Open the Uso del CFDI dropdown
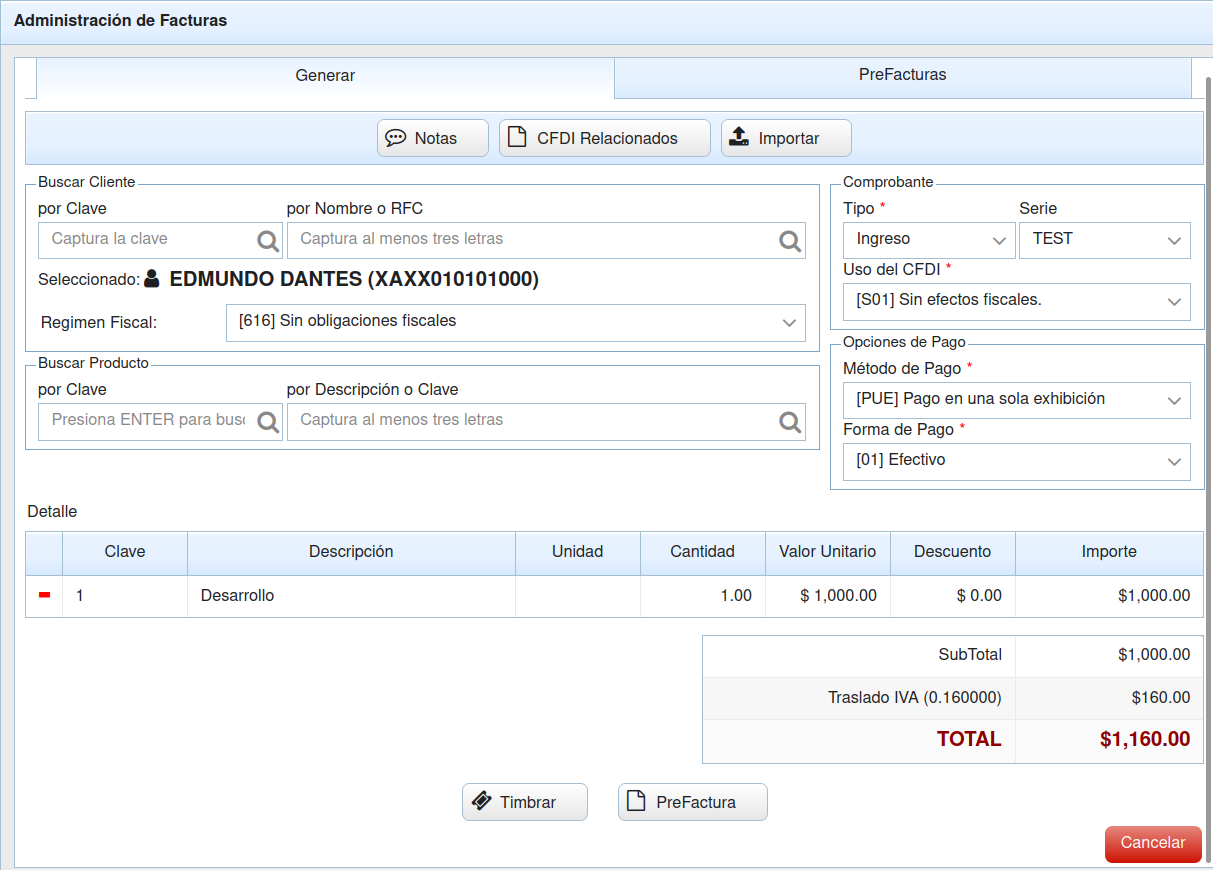 click(x=1017, y=301)
